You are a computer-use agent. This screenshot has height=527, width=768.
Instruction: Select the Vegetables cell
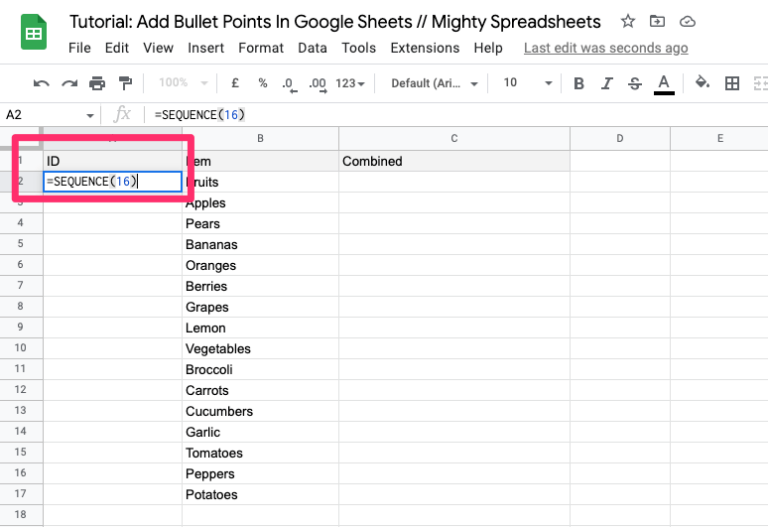click(260, 349)
